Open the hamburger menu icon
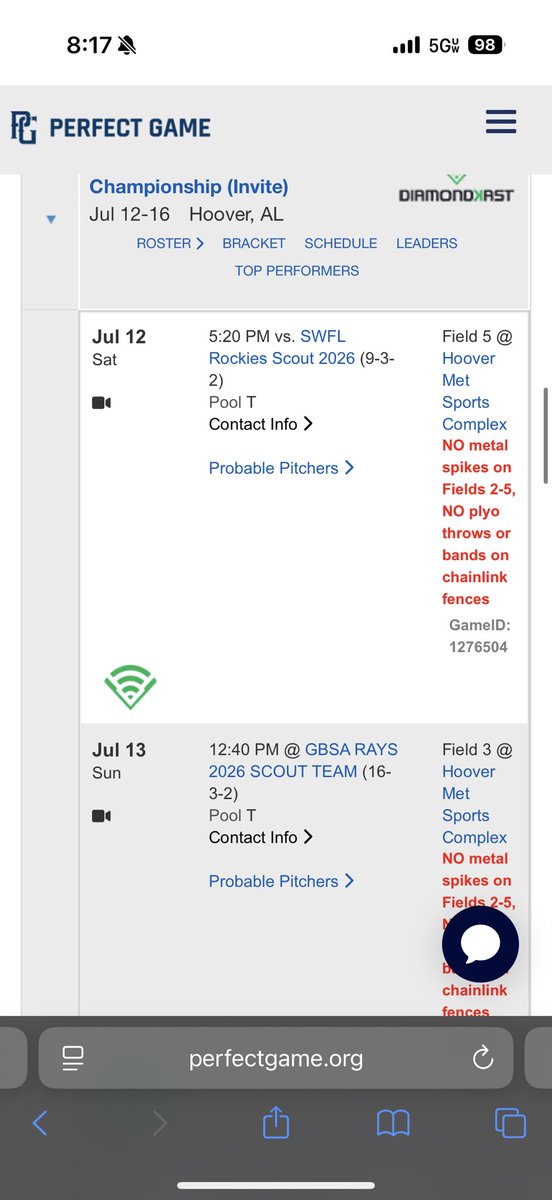 click(x=500, y=122)
